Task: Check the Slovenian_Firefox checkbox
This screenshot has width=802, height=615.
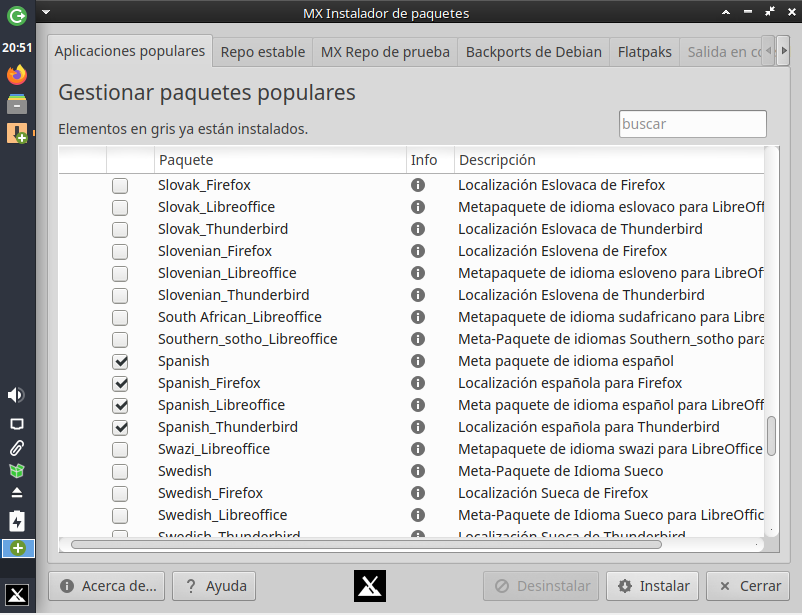Action: point(120,252)
